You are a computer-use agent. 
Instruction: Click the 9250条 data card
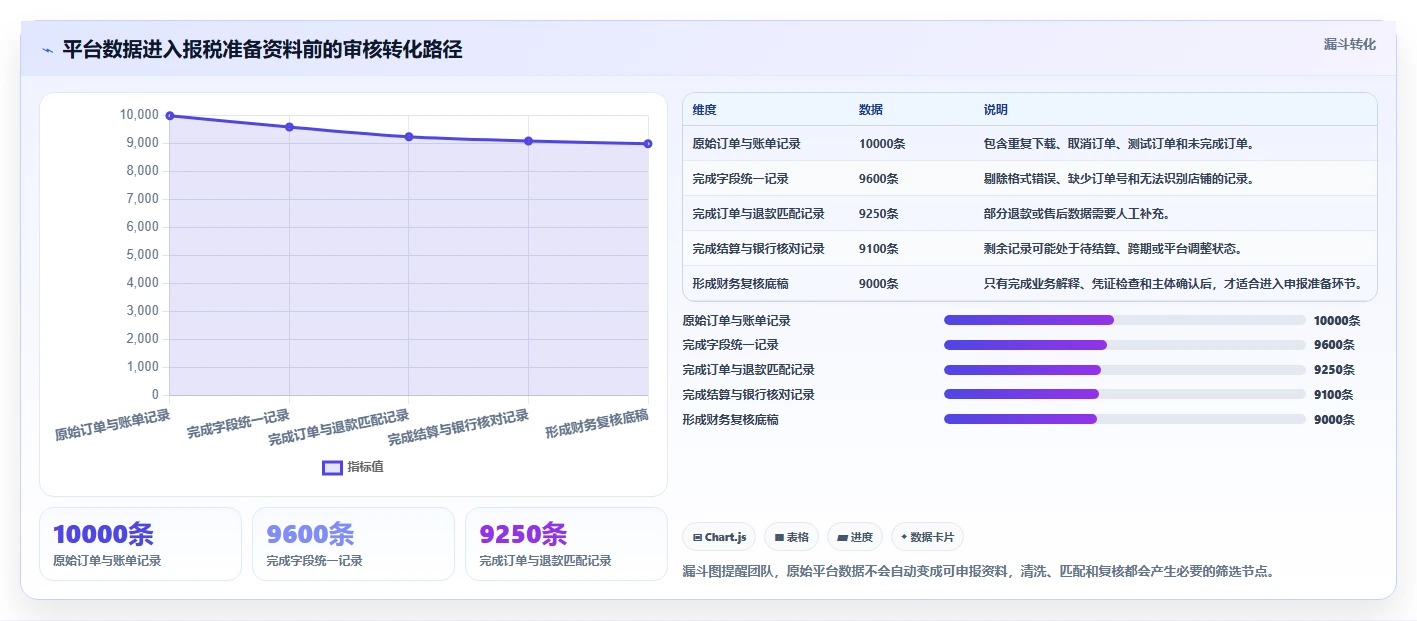[566, 544]
